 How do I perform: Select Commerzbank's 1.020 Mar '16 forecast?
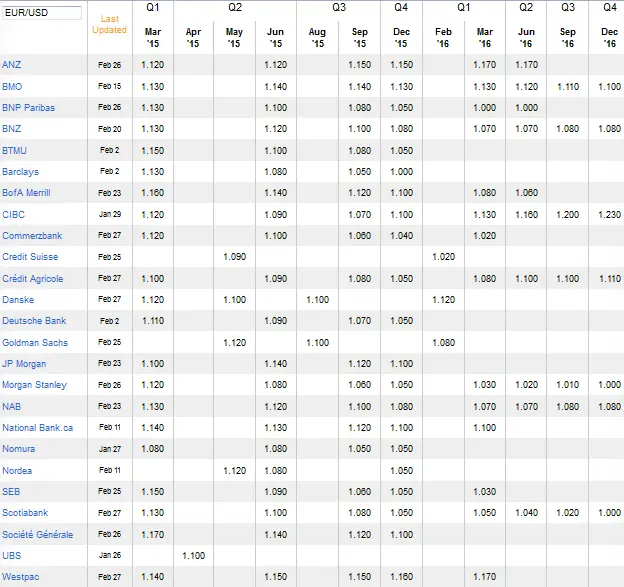tap(485, 236)
